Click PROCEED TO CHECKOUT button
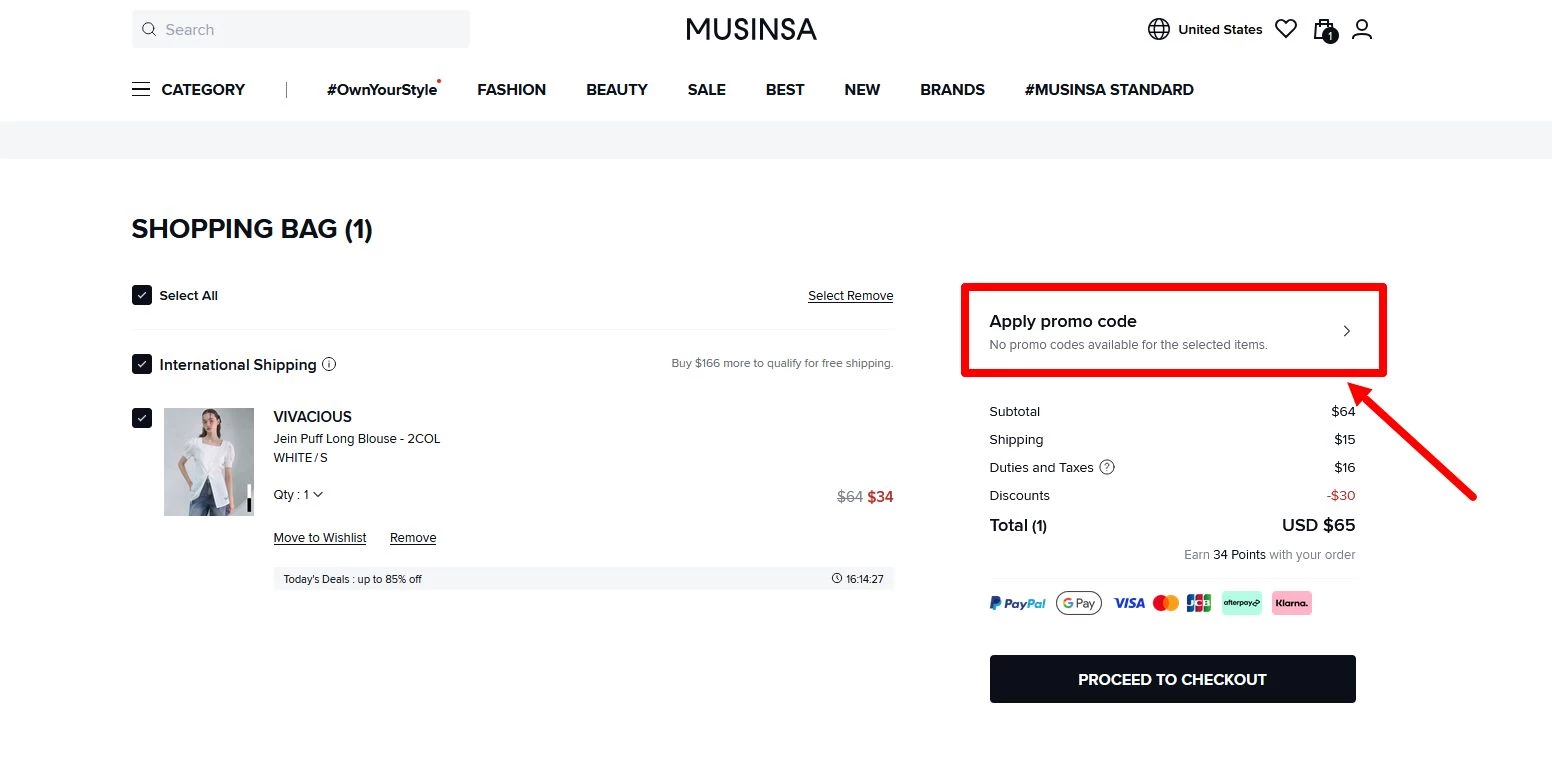Viewport: 1552px width, 771px height. [1172, 679]
